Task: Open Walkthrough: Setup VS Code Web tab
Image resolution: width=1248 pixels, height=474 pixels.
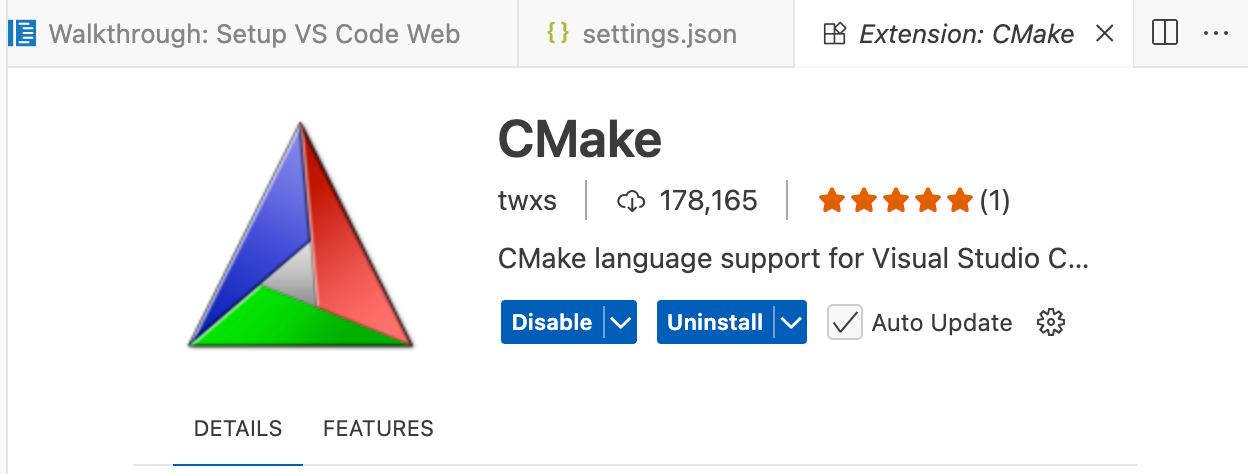Action: [254, 34]
